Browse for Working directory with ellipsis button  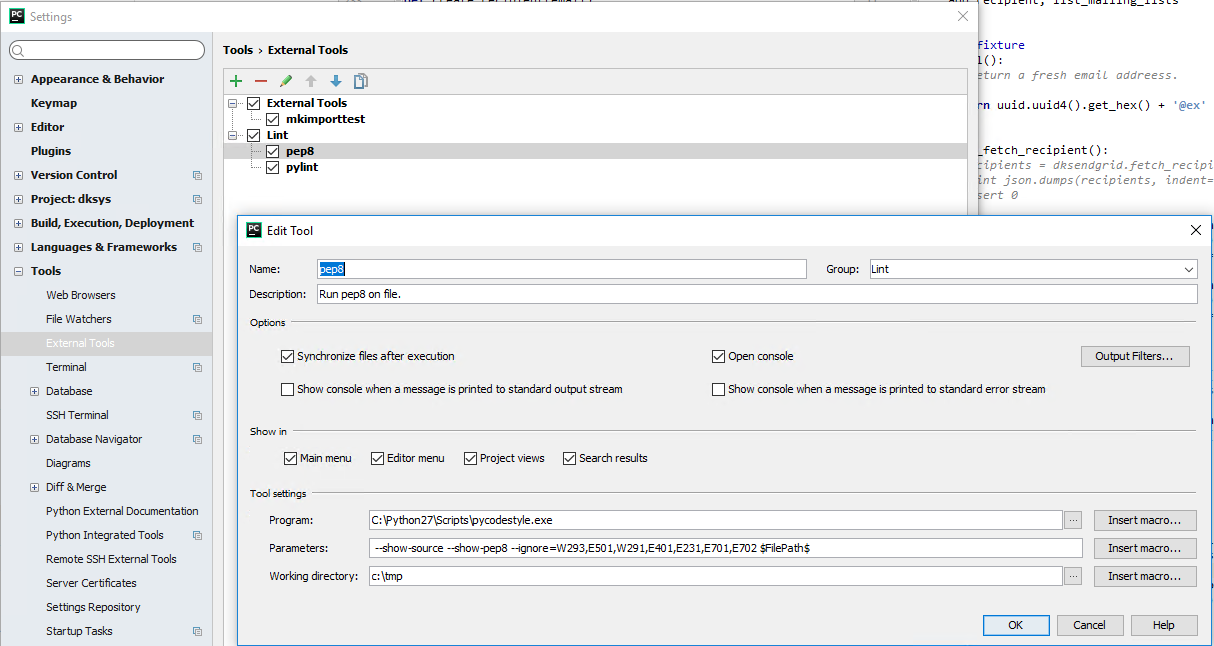(x=1073, y=576)
